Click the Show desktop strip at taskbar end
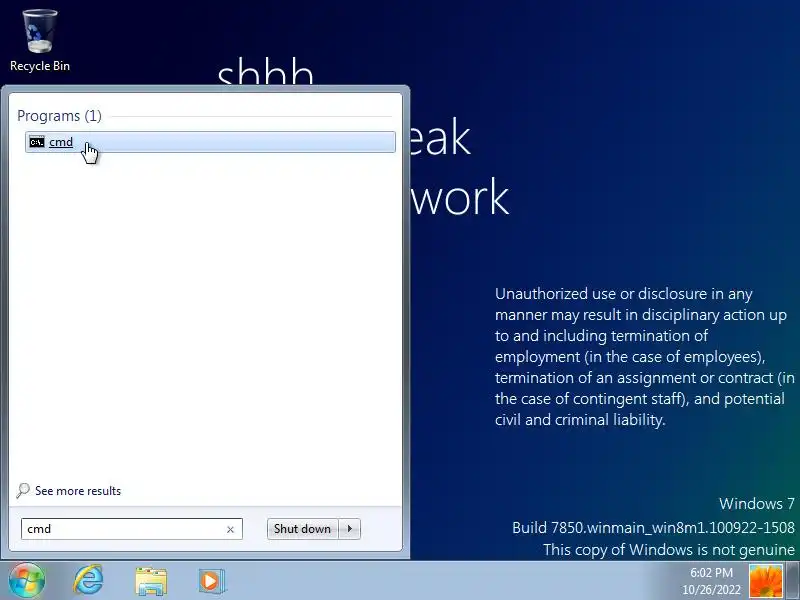The width and height of the screenshot is (800, 600). click(793, 581)
